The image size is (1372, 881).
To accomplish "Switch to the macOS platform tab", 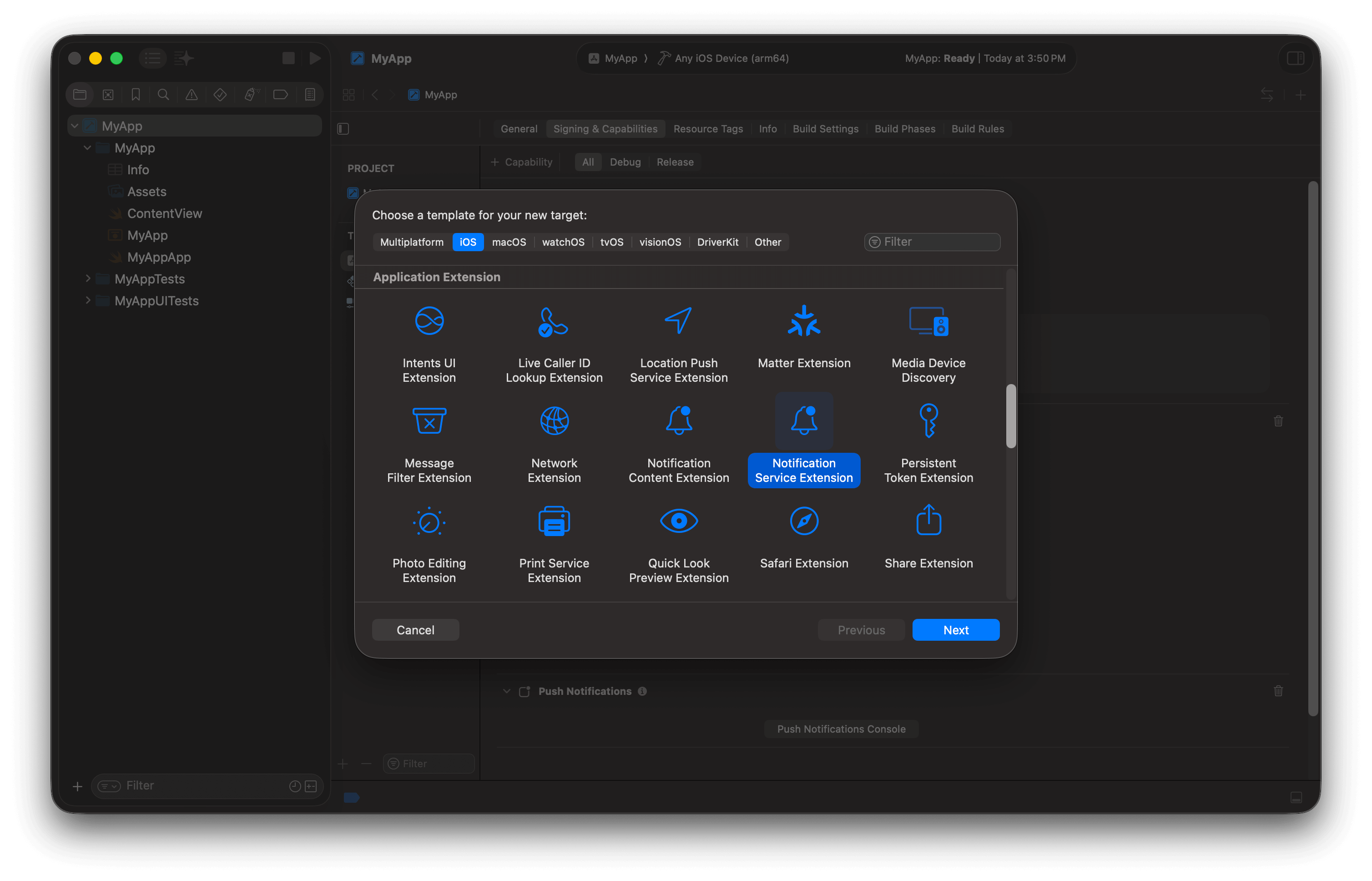I will (x=509, y=242).
